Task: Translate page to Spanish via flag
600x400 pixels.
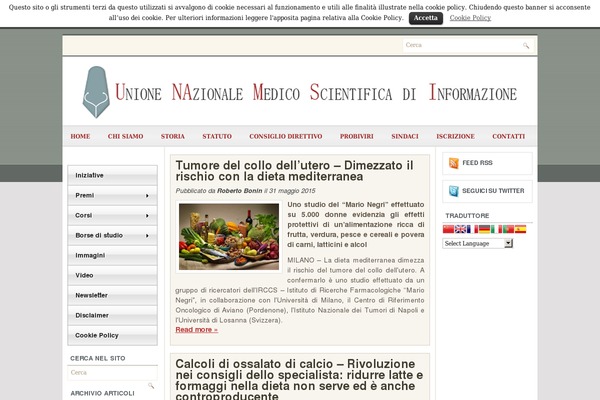Action: pyautogui.click(x=520, y=229)
